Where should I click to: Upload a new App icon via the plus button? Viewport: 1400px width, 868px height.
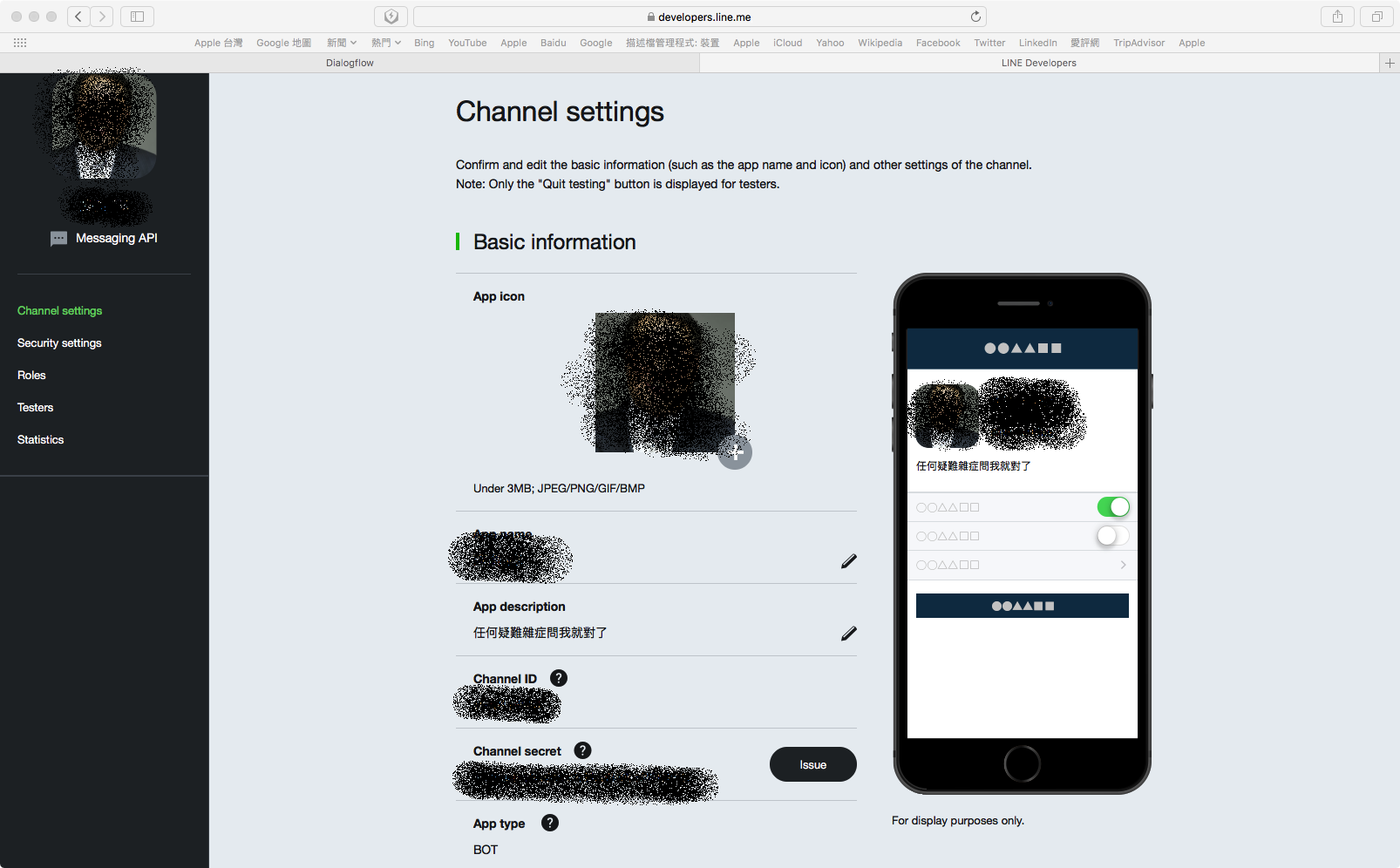click(x=735, y=452)
